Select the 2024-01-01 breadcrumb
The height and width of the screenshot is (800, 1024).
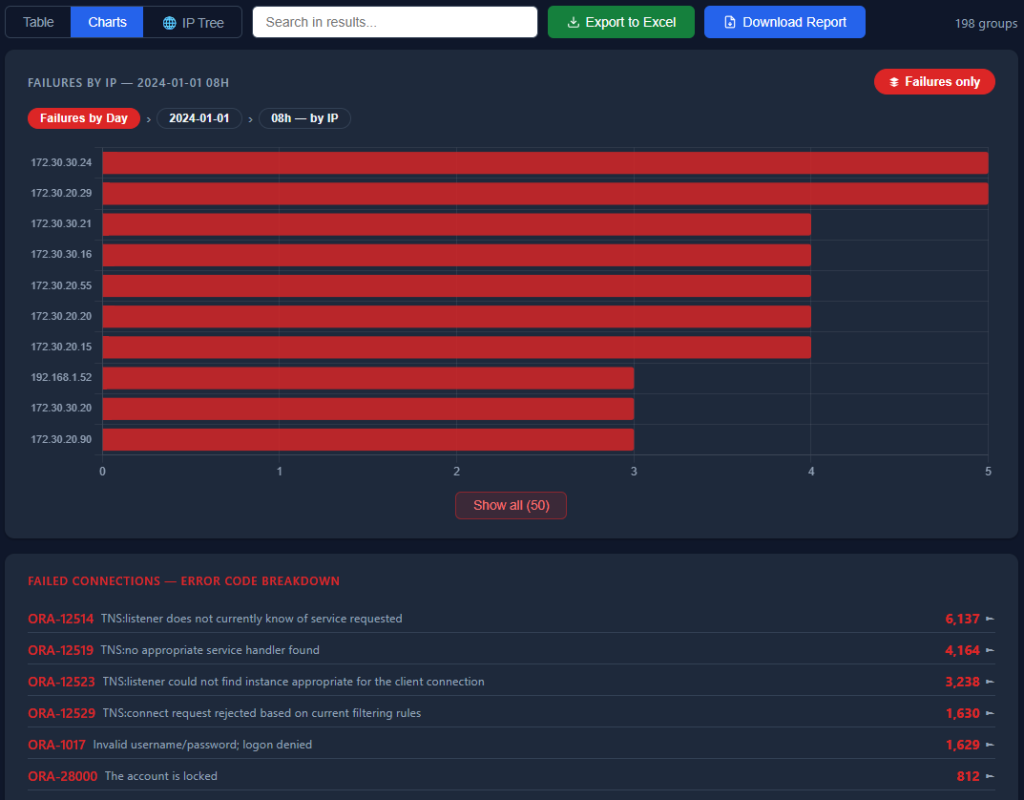[x=199, y=118]
